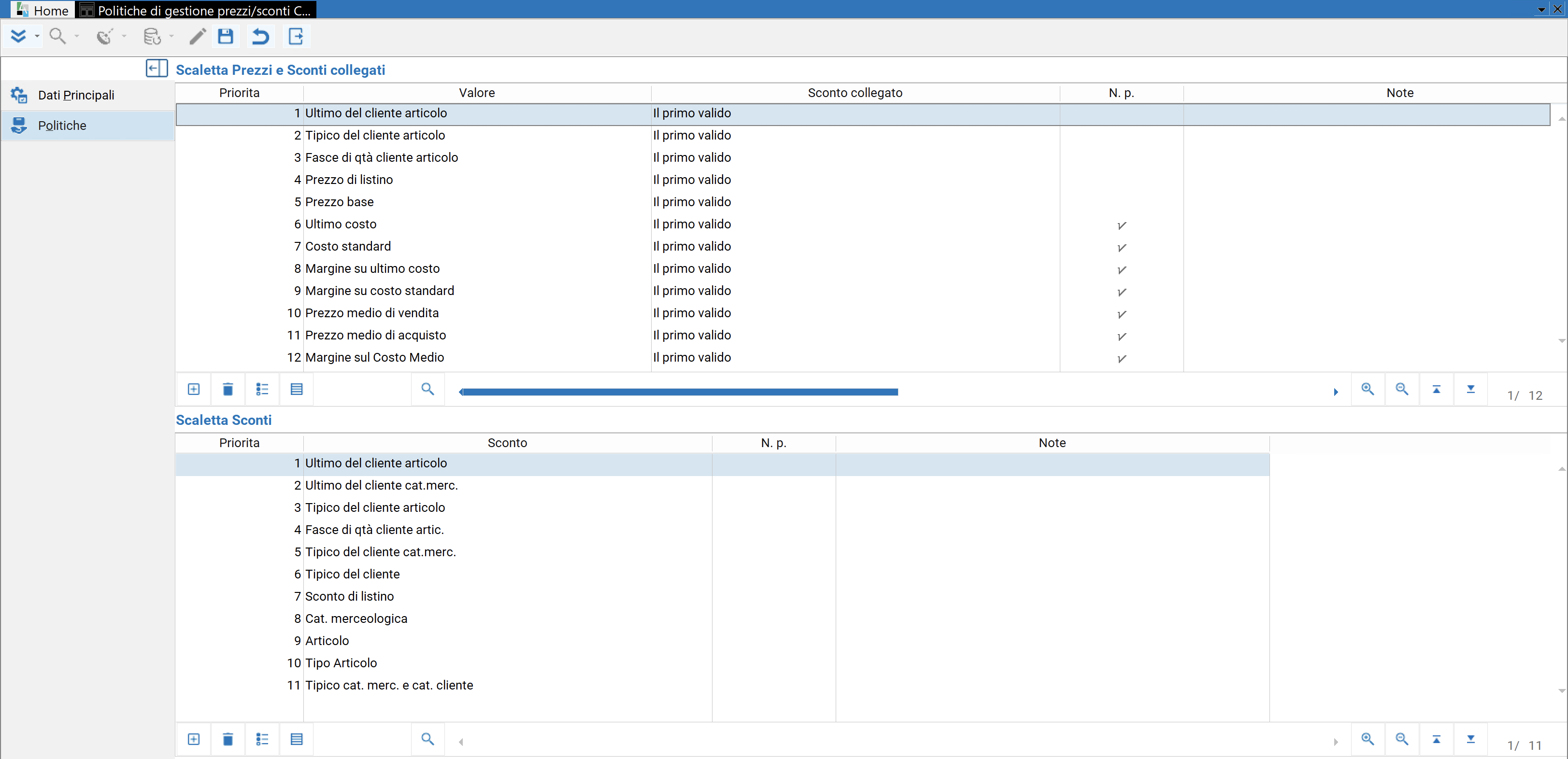Toggle N.p. check for Costo standard

1122,248
